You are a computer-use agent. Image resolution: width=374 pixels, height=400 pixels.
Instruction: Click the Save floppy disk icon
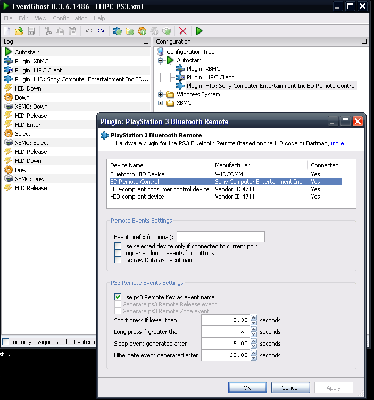coord(31,31)
